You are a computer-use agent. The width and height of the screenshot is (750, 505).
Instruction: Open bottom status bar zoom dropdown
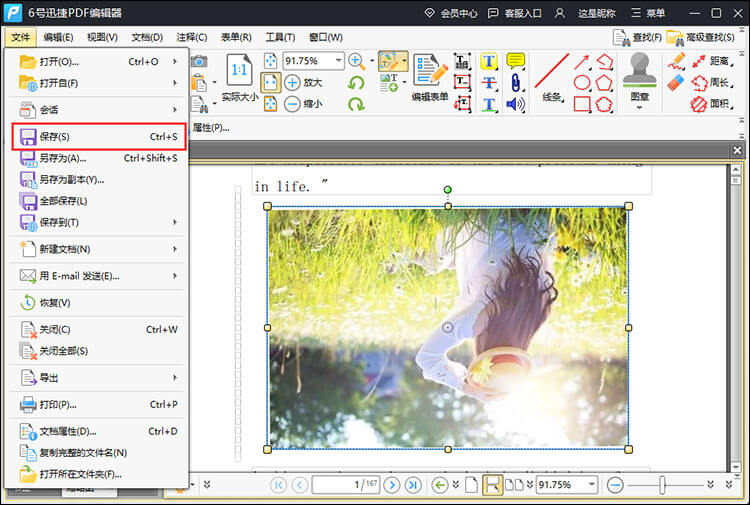(x=592, y=485)
